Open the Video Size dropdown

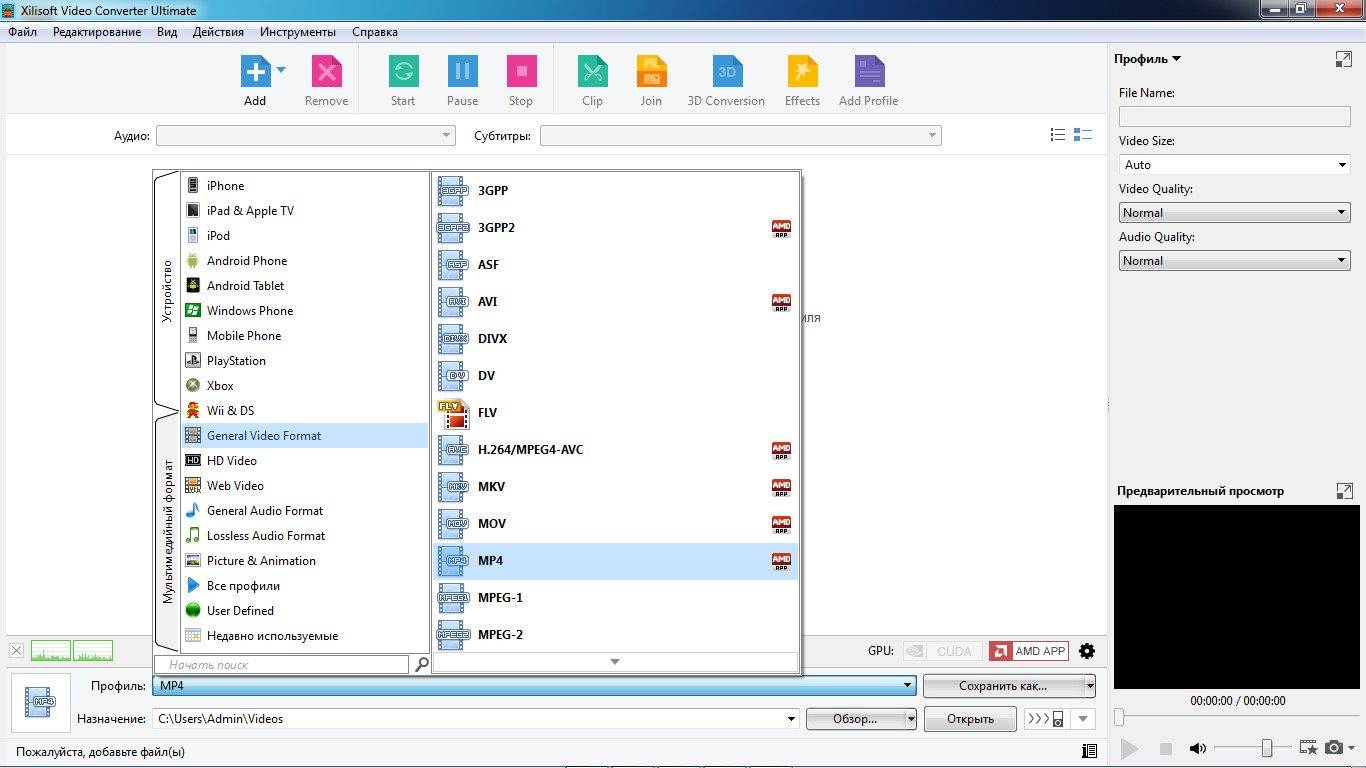tap(1235, 165)
